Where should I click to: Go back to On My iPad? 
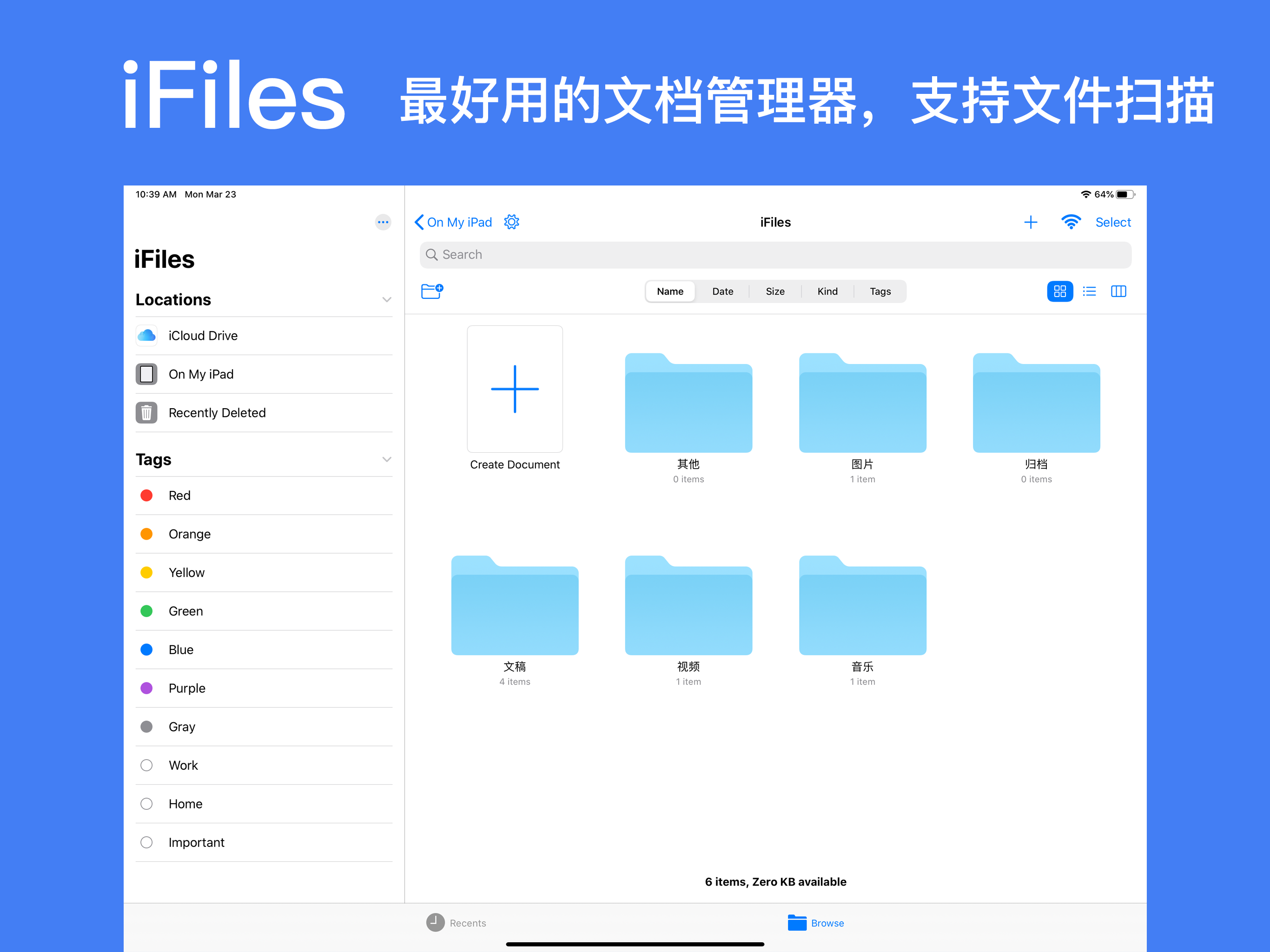454,222
